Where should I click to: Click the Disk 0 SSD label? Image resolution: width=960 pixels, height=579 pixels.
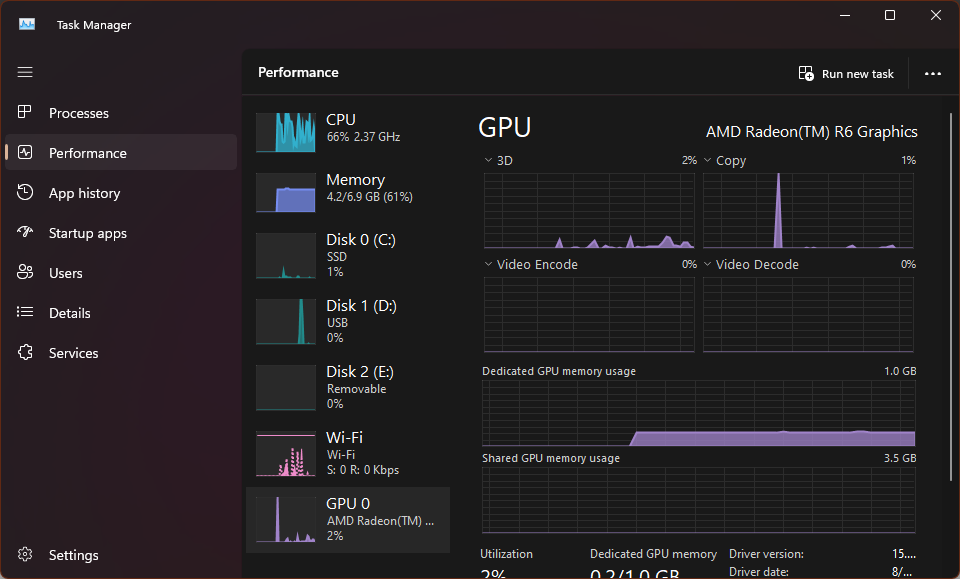337,257
